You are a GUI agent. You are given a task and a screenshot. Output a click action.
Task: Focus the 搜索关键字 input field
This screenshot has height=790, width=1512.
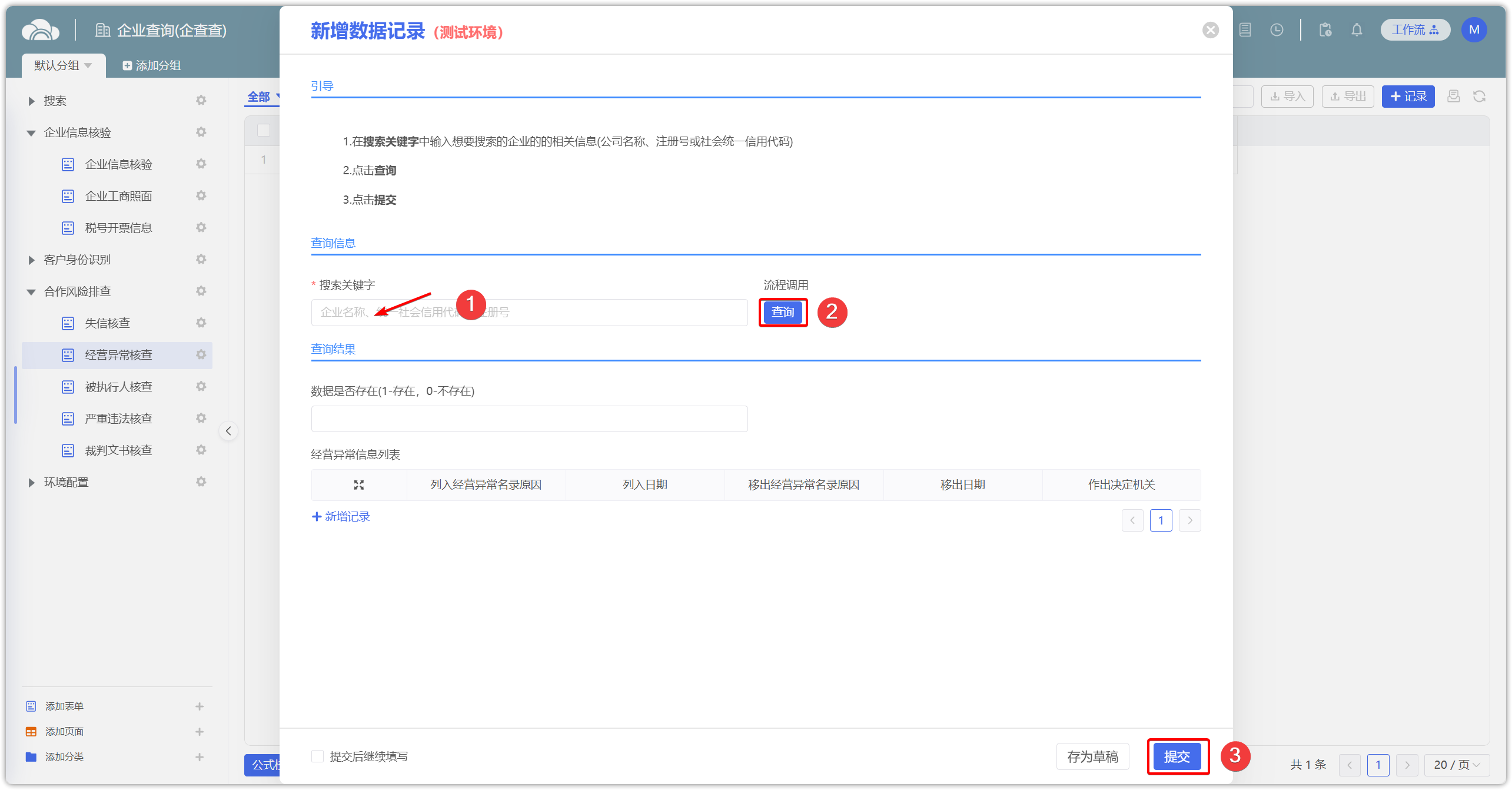click(x=529, y=312)
